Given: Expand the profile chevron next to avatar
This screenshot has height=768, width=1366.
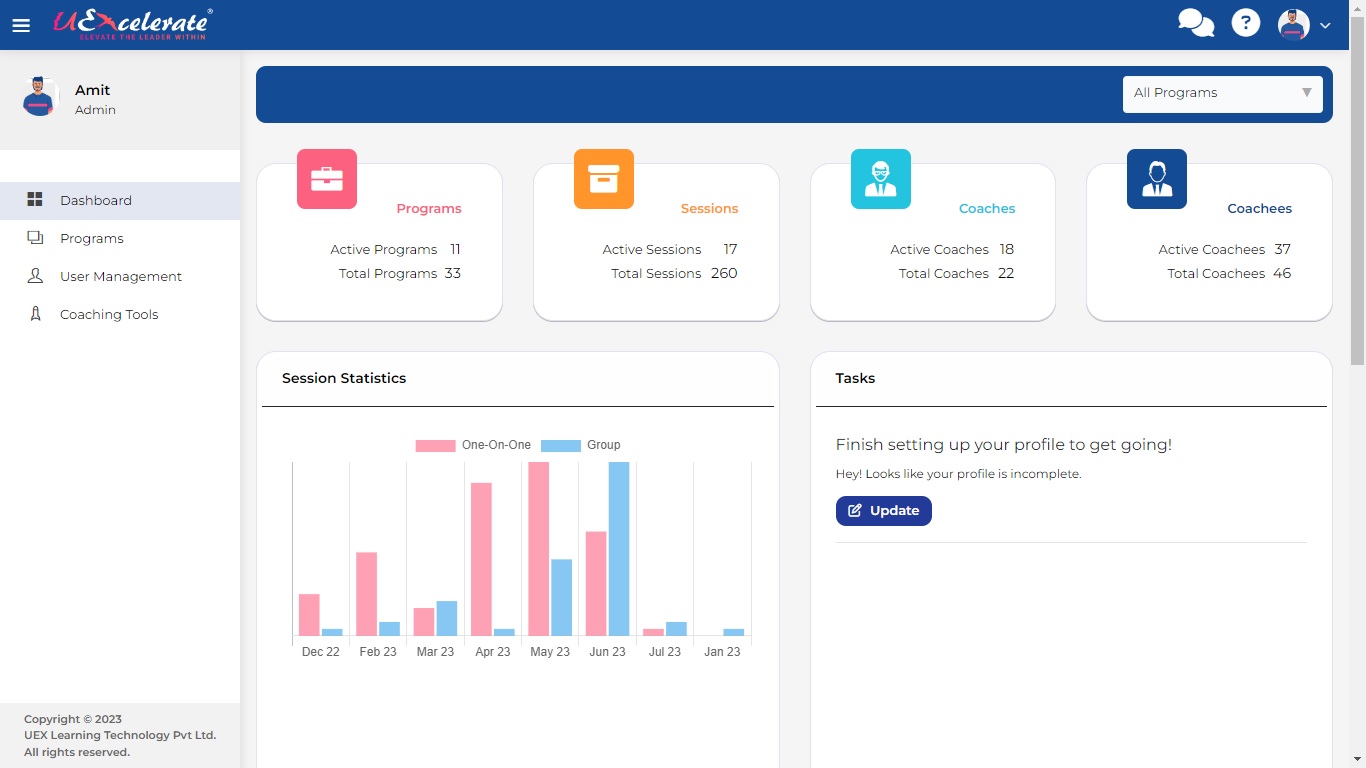Looking at the screenshot, I should click(x=1327, y=25).
